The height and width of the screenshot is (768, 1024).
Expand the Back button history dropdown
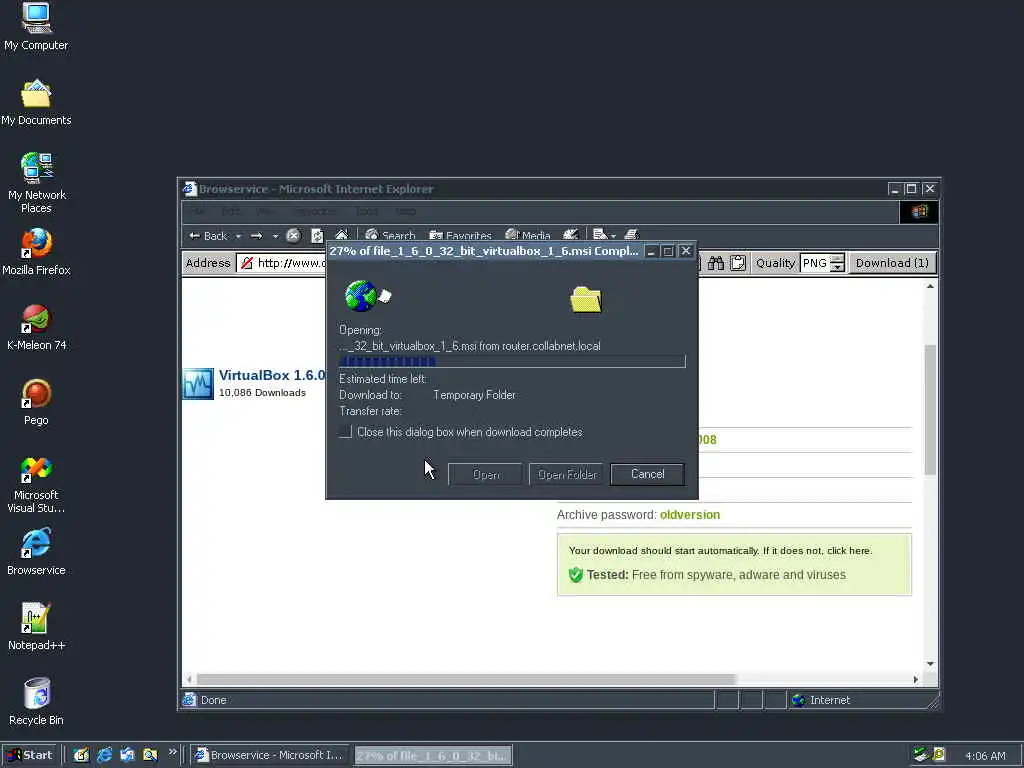pos(238,236)
